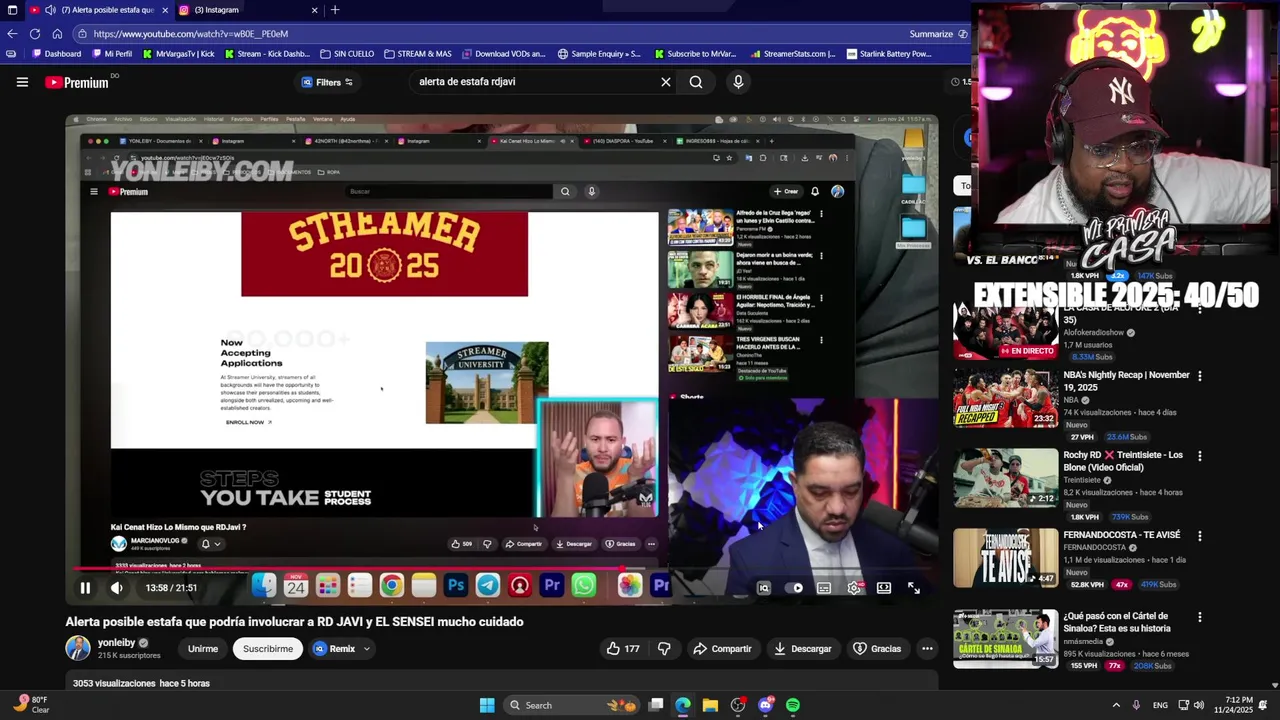Enter full screen in the video player
The width and height of the screenshot is (1280, 720).
pyautogui.click(x=913, y=588)
